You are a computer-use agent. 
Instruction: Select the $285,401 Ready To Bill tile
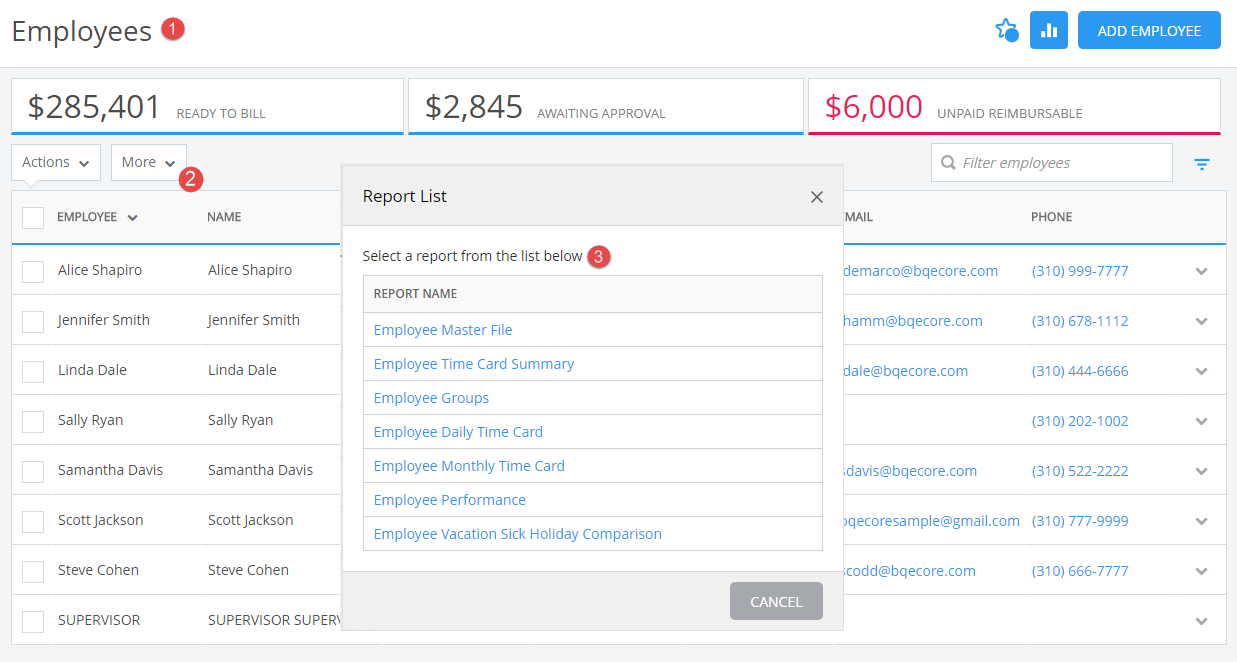pos(207,106)
